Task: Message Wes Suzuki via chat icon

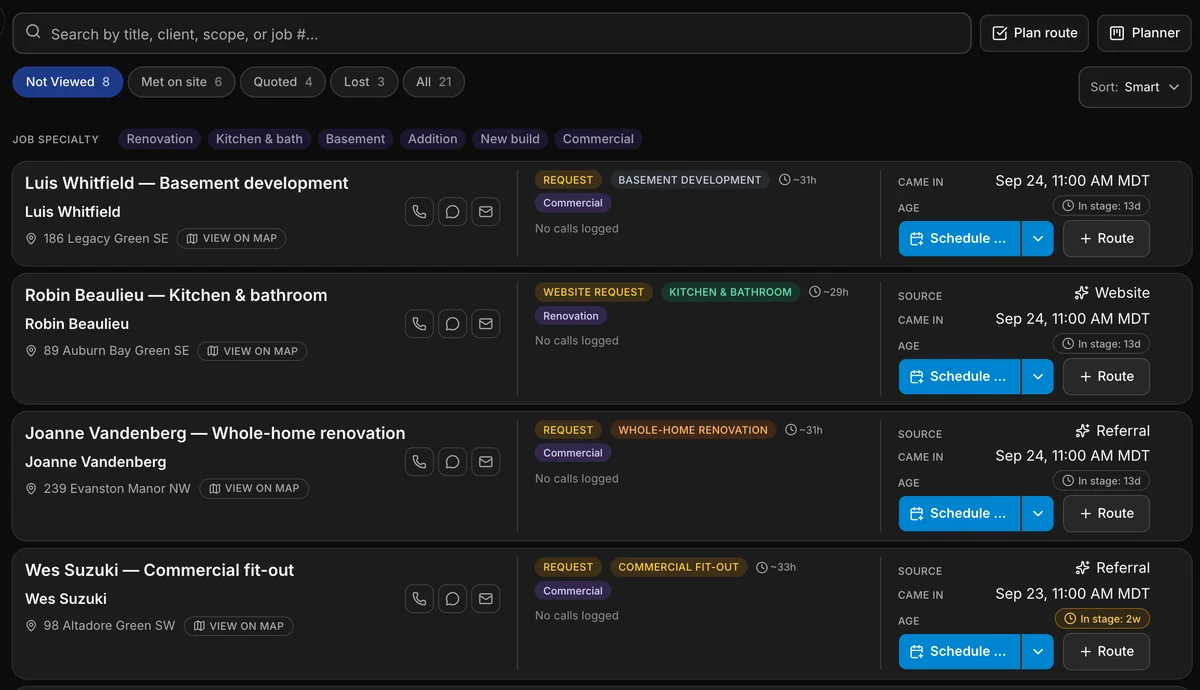Action: (452, 599)
